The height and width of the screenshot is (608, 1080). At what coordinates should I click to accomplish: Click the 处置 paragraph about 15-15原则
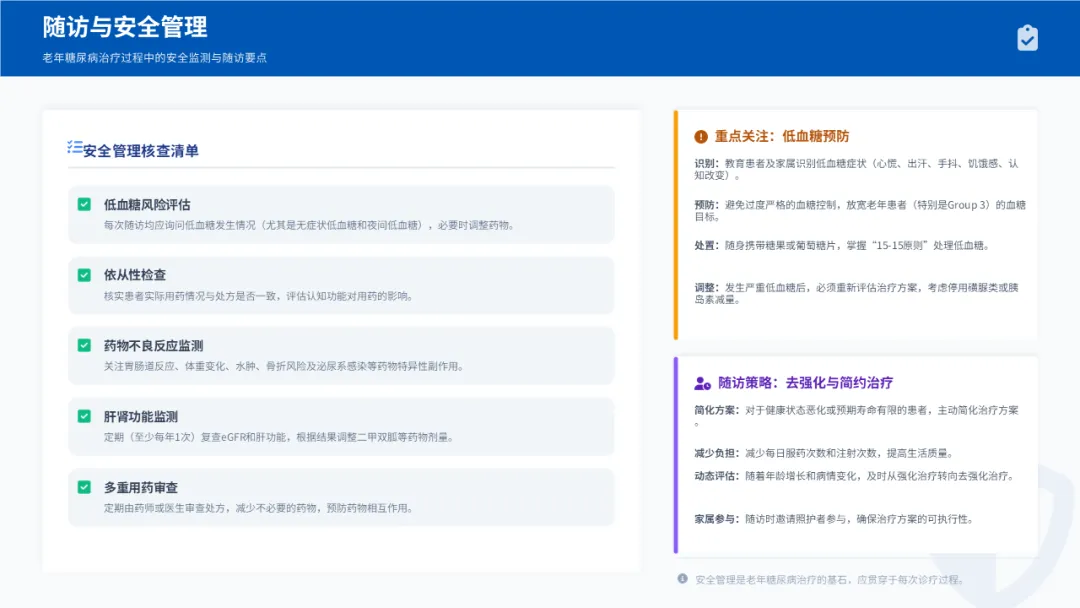click(843, 246)
